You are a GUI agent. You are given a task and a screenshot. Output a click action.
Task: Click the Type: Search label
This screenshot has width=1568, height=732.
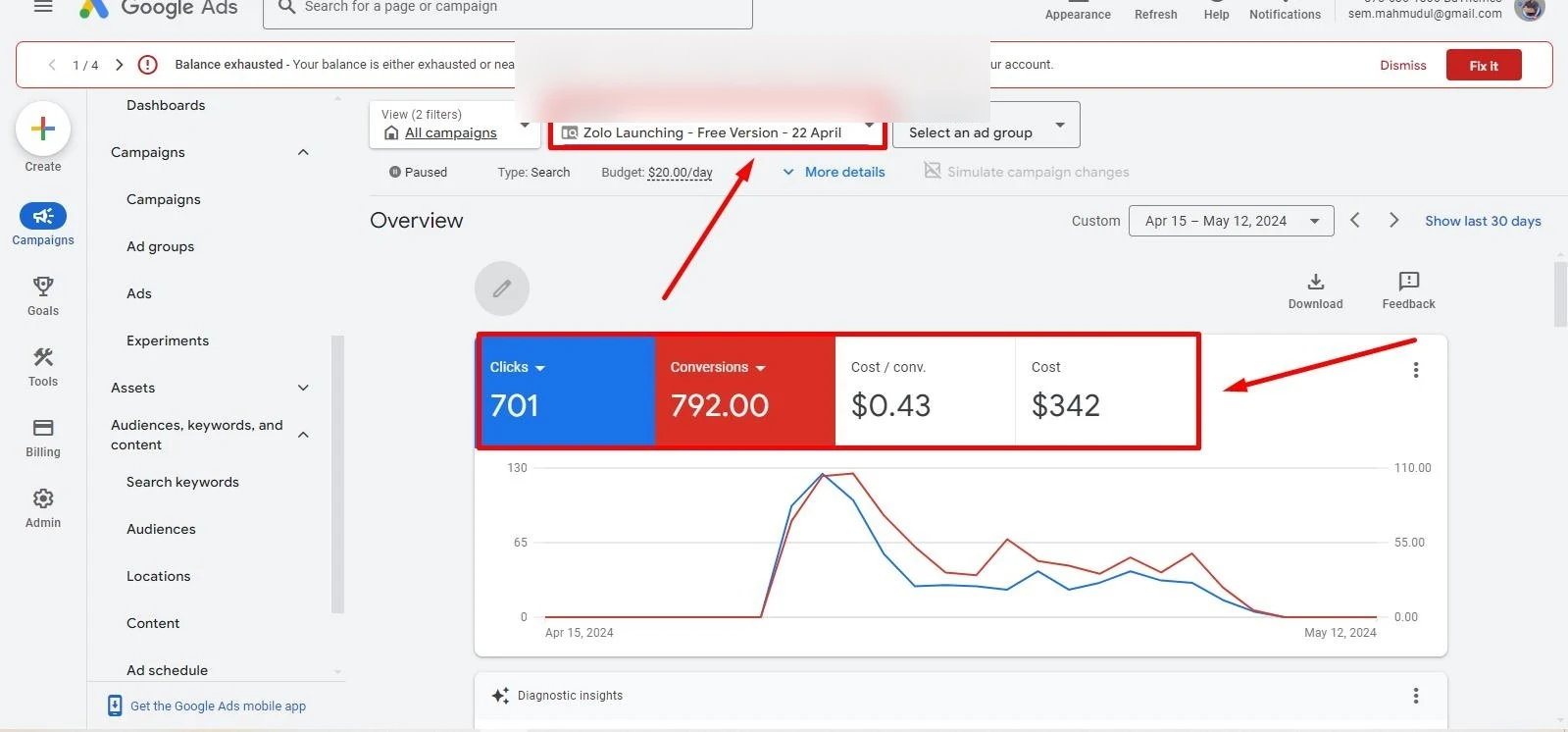533,172
